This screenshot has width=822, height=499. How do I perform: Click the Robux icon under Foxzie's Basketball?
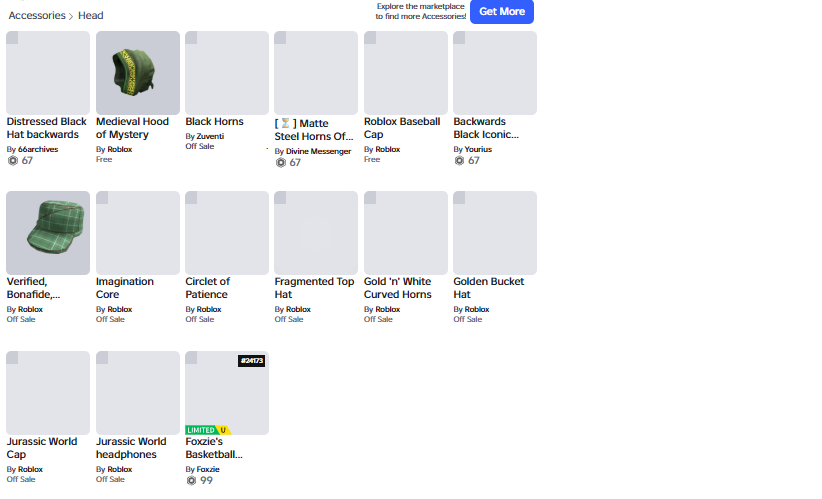[x=191, y=481]
